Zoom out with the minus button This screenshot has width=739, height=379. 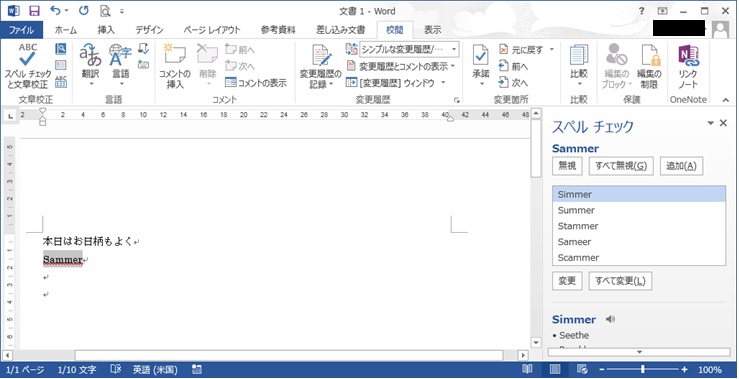coord(602,370)
